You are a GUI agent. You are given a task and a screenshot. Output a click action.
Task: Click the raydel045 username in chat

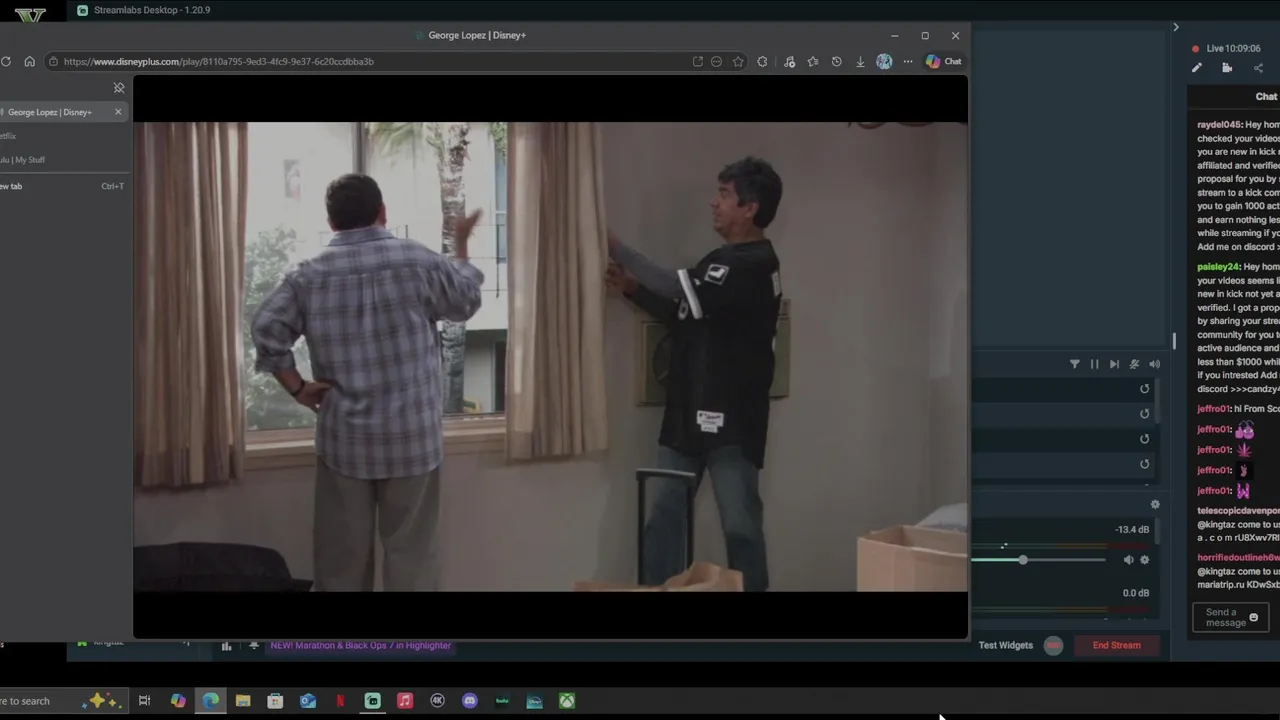[x=1219, y=125]
